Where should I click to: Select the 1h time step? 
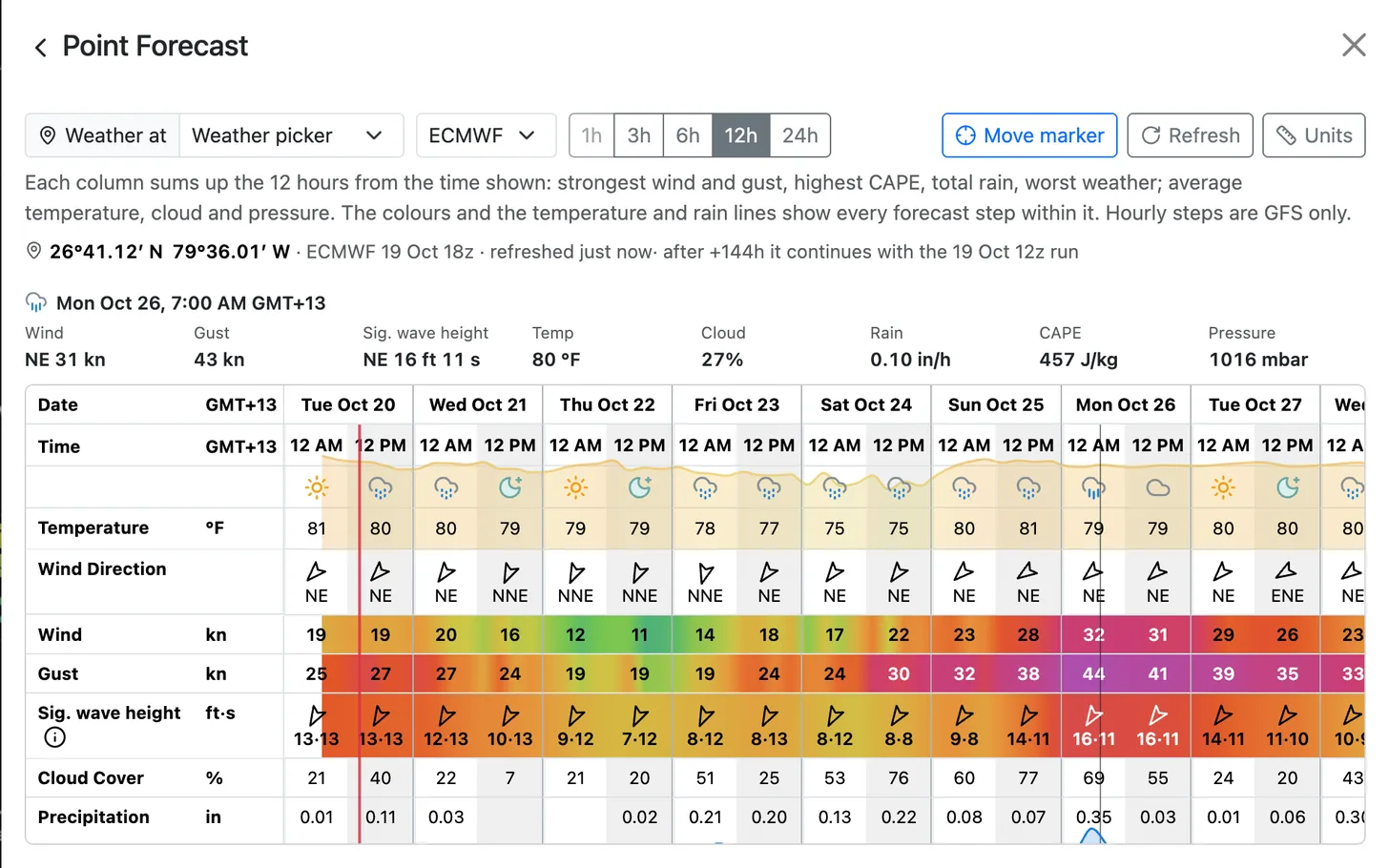point(591,135)
